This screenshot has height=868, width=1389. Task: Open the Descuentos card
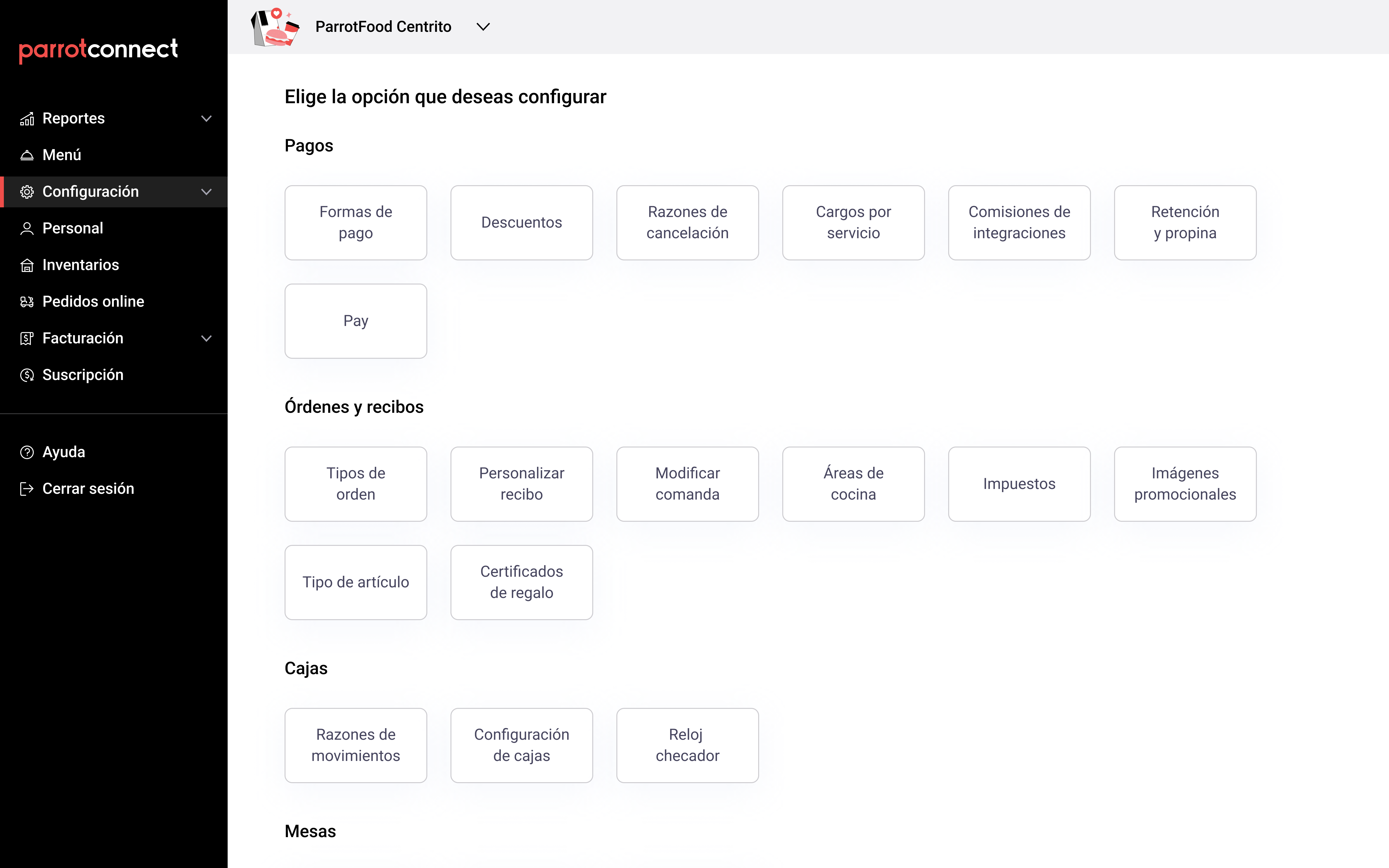522,223
